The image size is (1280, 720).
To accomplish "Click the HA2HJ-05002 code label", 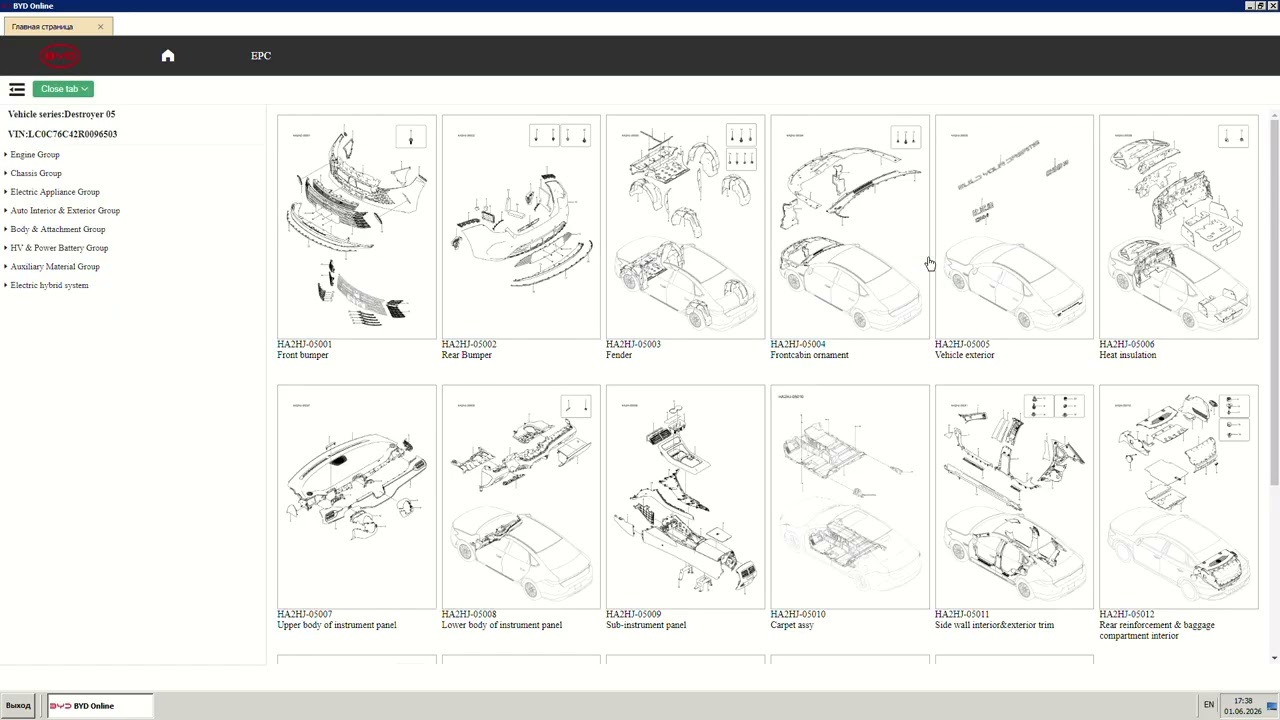I will click(x=469, y=344).
